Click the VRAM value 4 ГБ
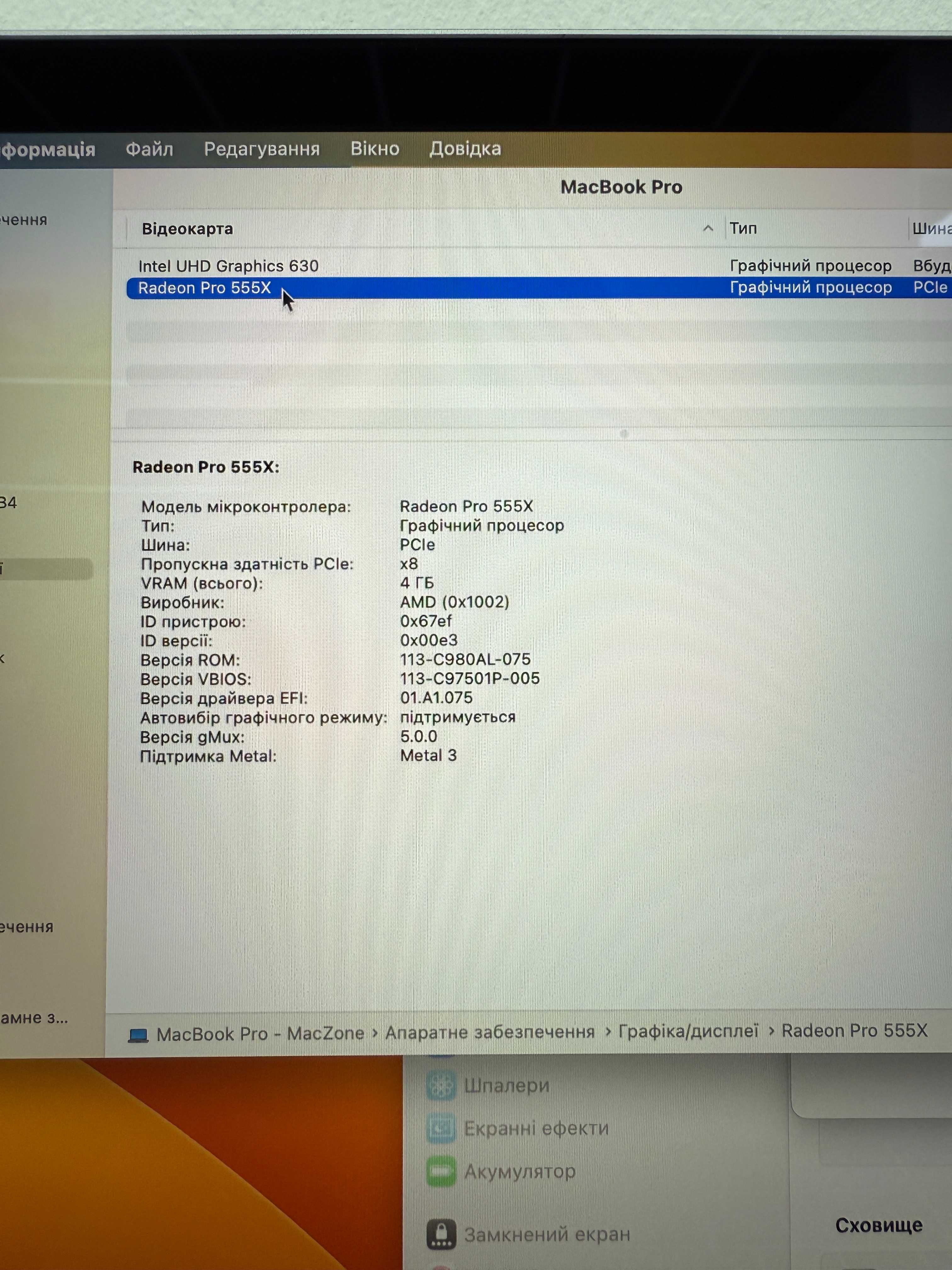This screenshot has width=952, height=1270. click(416, 583)
